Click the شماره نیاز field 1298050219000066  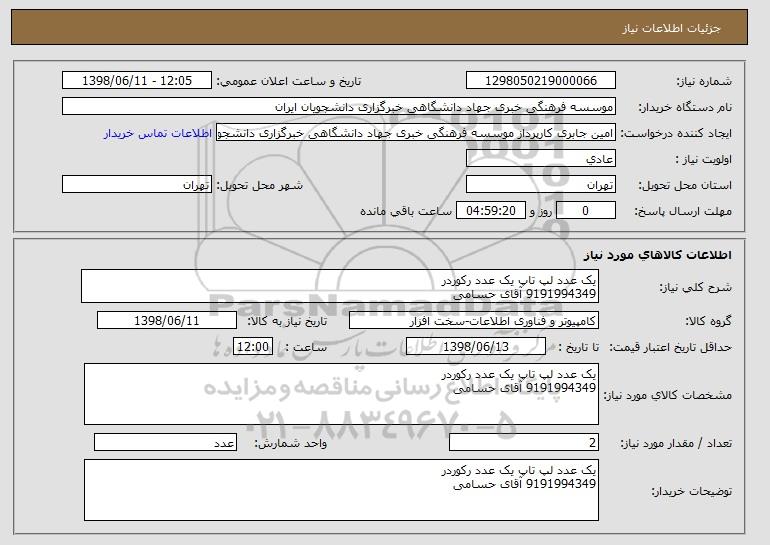tap(541, 81)
